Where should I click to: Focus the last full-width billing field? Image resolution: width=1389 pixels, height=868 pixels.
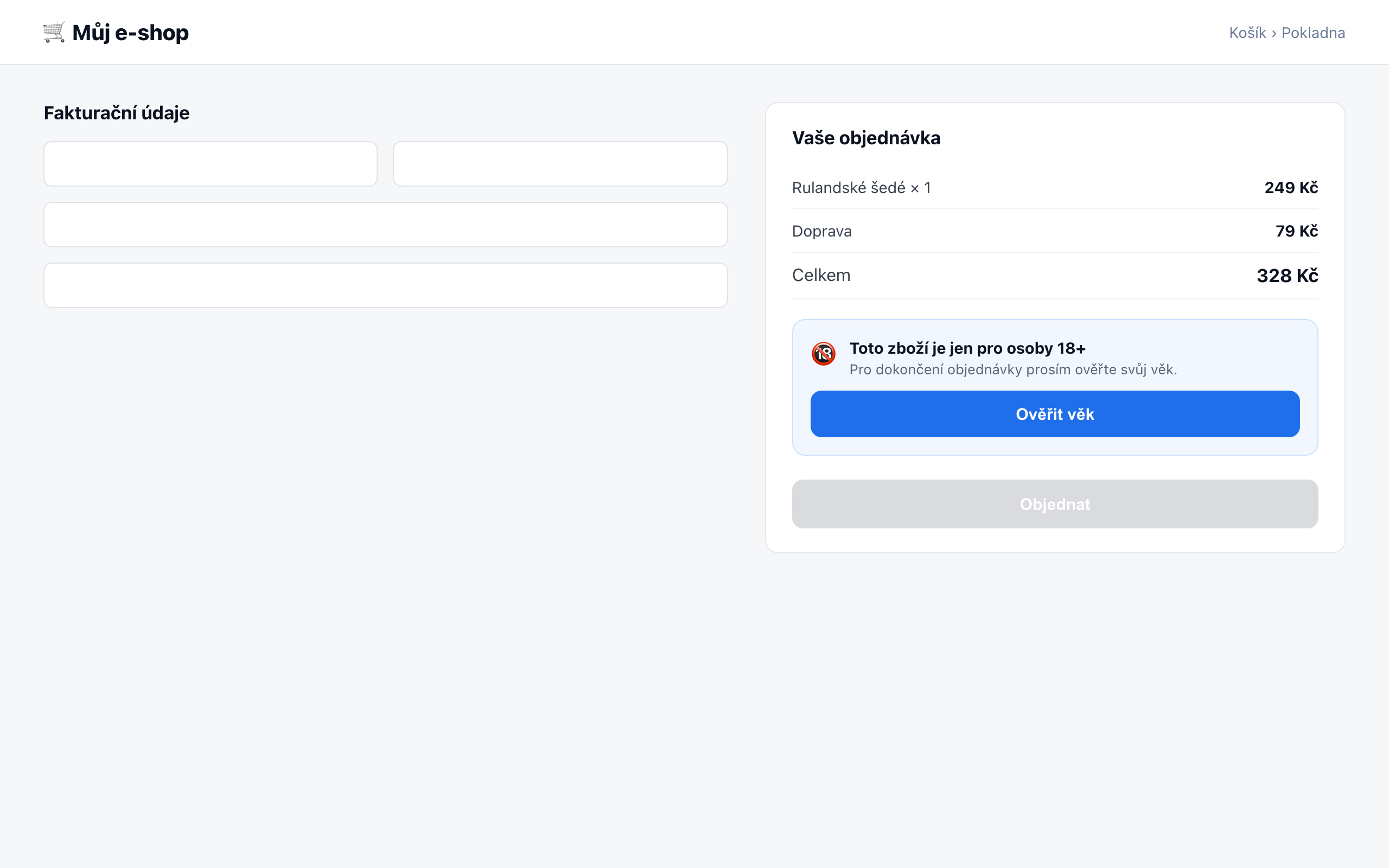pyautogui.click(x=386, y=285)
